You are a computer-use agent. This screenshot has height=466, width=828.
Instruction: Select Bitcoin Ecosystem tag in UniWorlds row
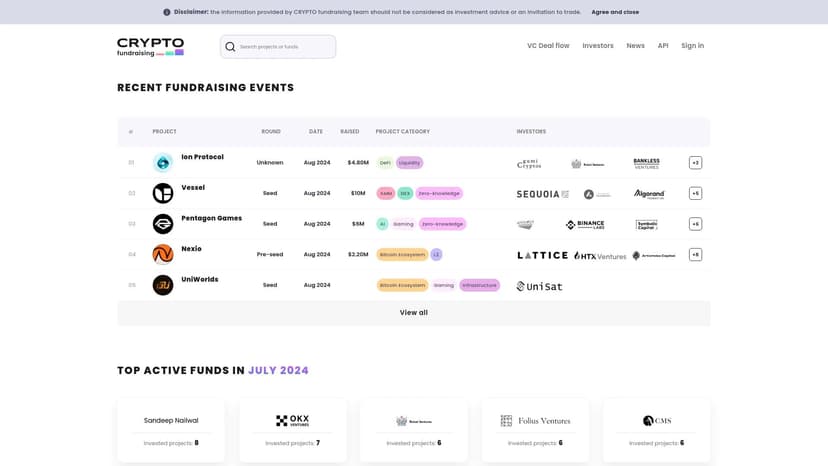tap(402, 285)
